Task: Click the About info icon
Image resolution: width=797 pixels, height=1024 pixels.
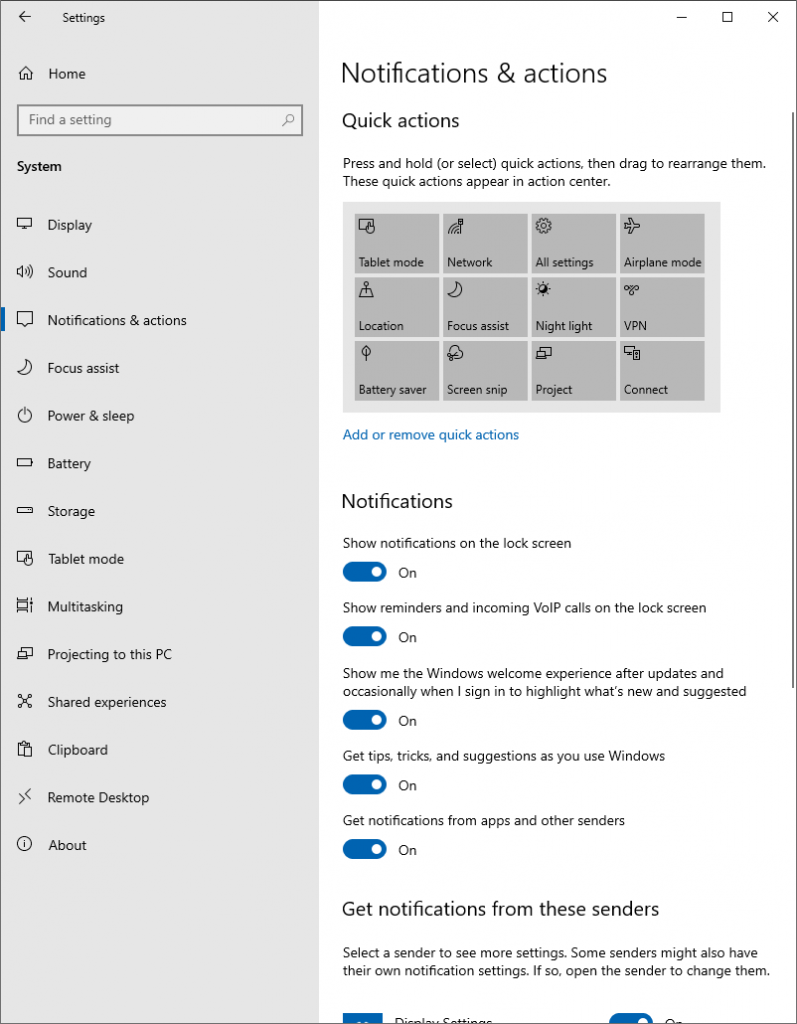Action: pyautogui.click(x=25, y=844)
